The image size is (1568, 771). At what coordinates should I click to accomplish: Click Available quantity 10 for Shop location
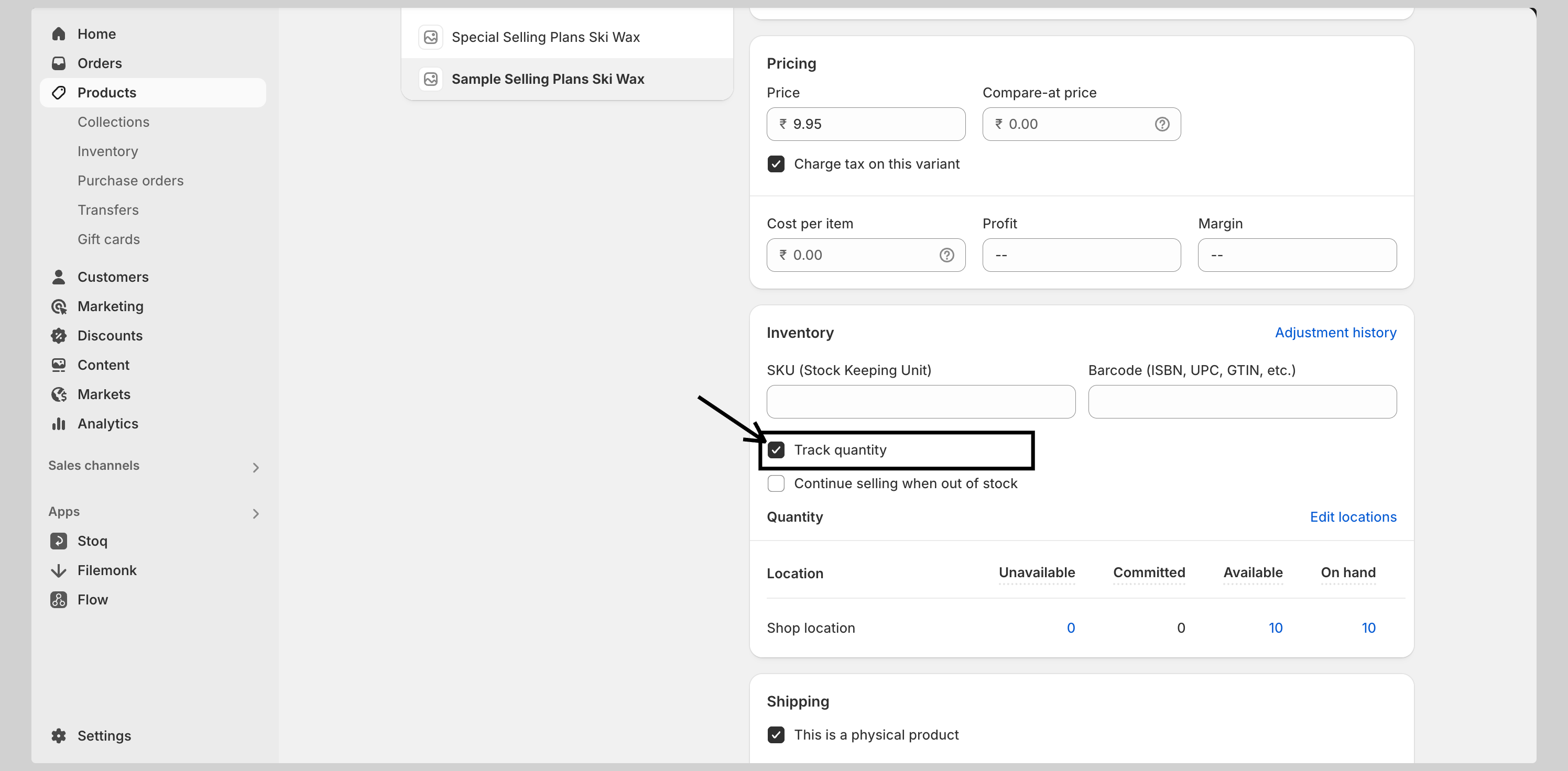1275,628
